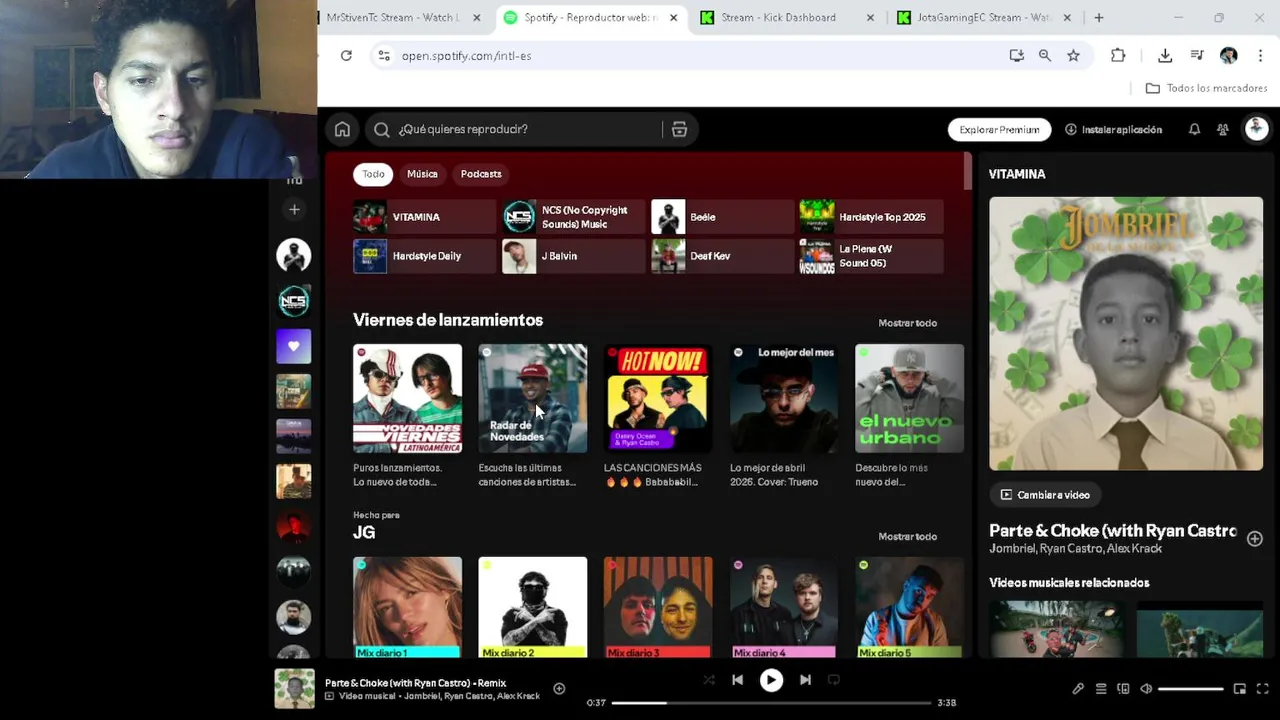Close the Spotify browser tab
The image size is (1280, 720).
point(673,17)
